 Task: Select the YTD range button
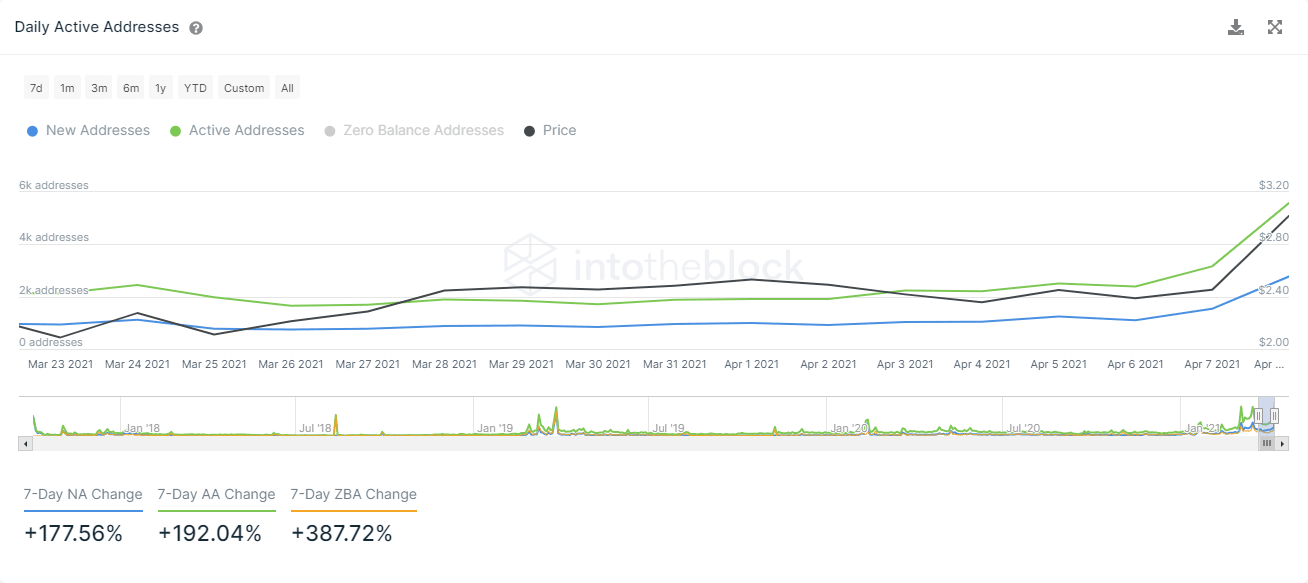[x=195, y=88]
